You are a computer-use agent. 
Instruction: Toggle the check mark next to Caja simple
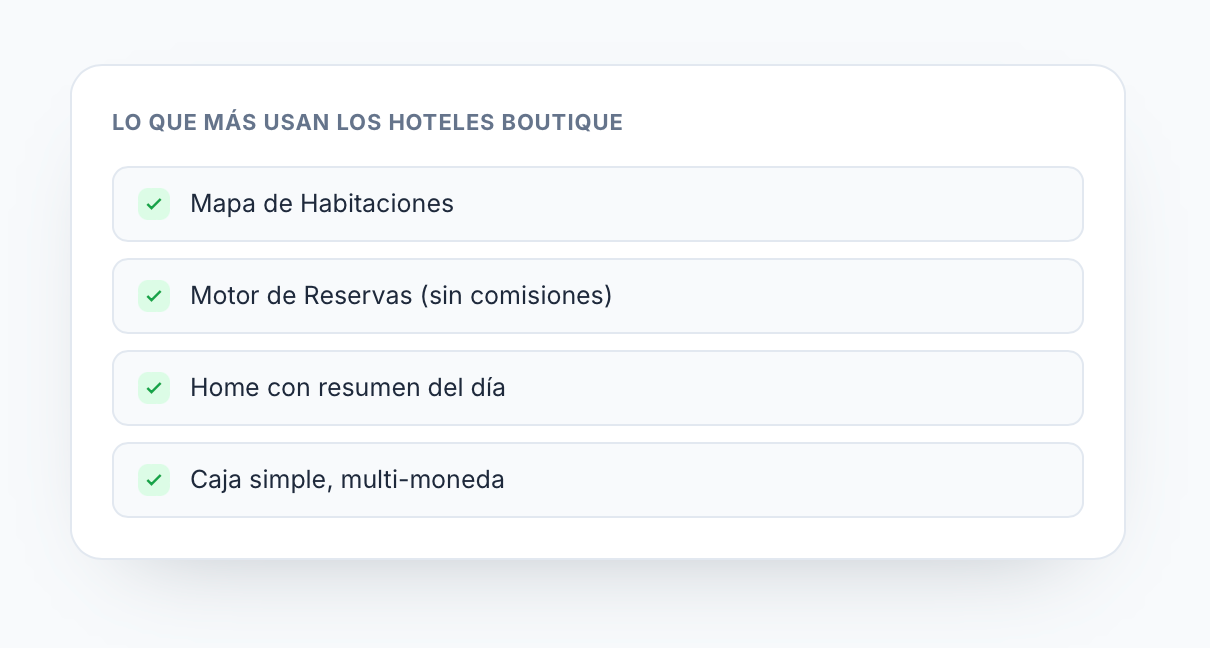(x=154, y=480)
